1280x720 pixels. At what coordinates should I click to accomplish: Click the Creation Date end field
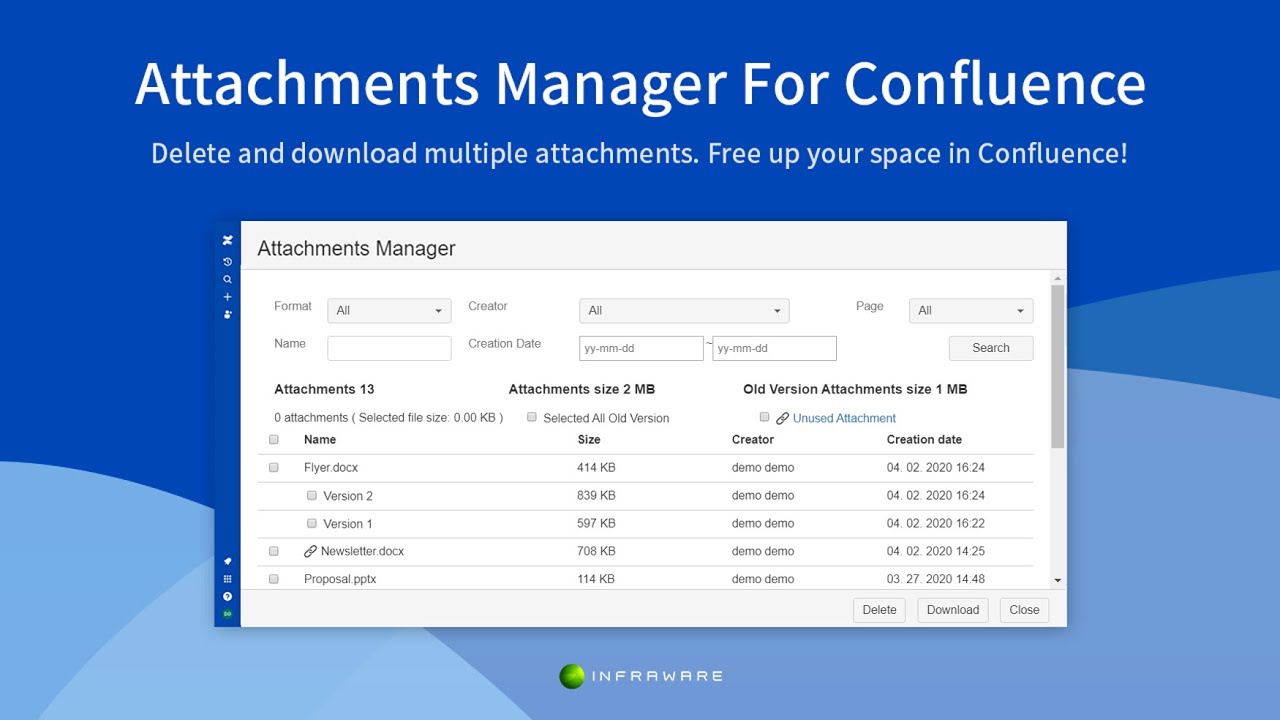774,348
